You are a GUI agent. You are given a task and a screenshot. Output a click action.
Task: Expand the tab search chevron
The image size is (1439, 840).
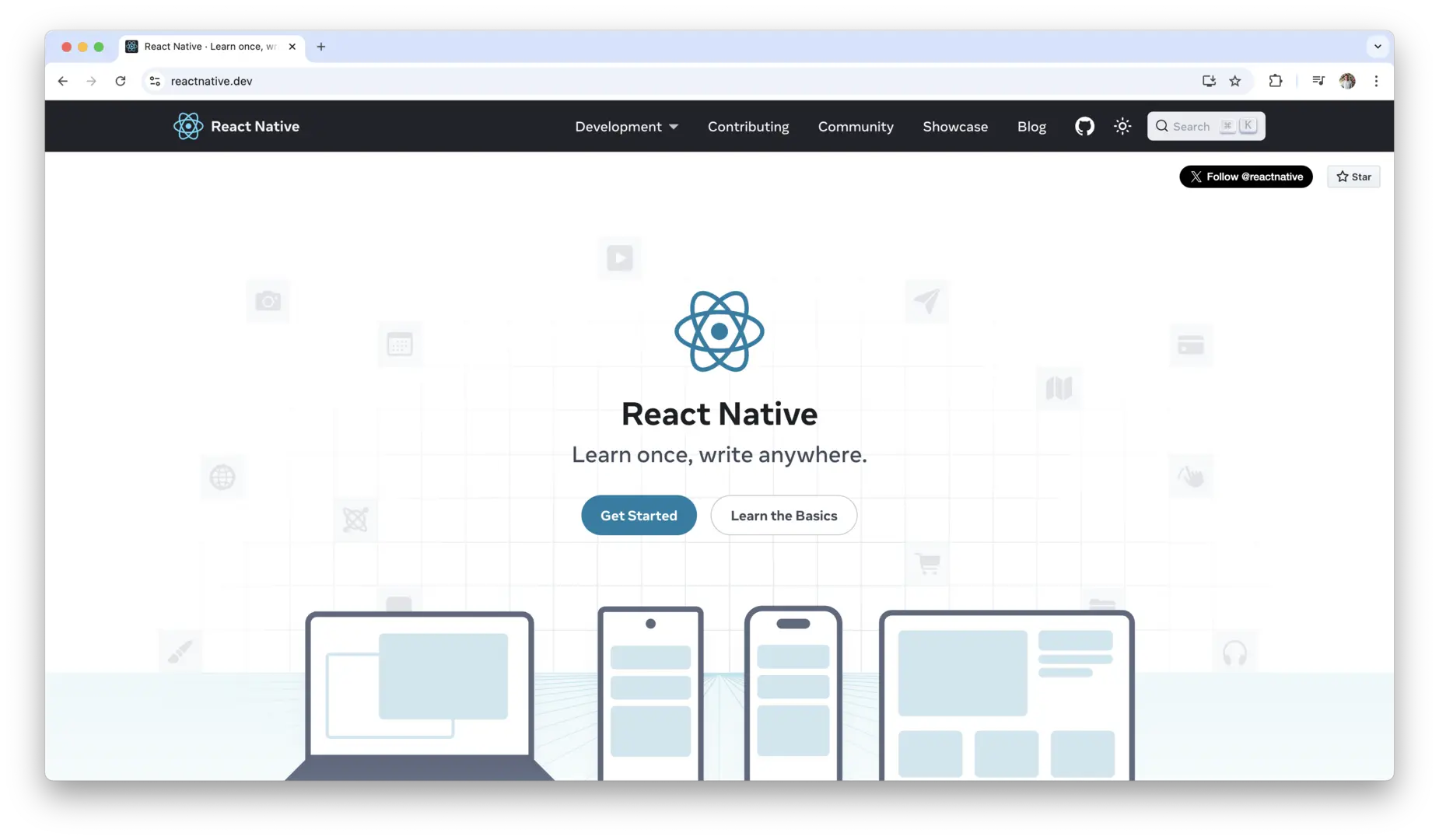point(1378,47)
